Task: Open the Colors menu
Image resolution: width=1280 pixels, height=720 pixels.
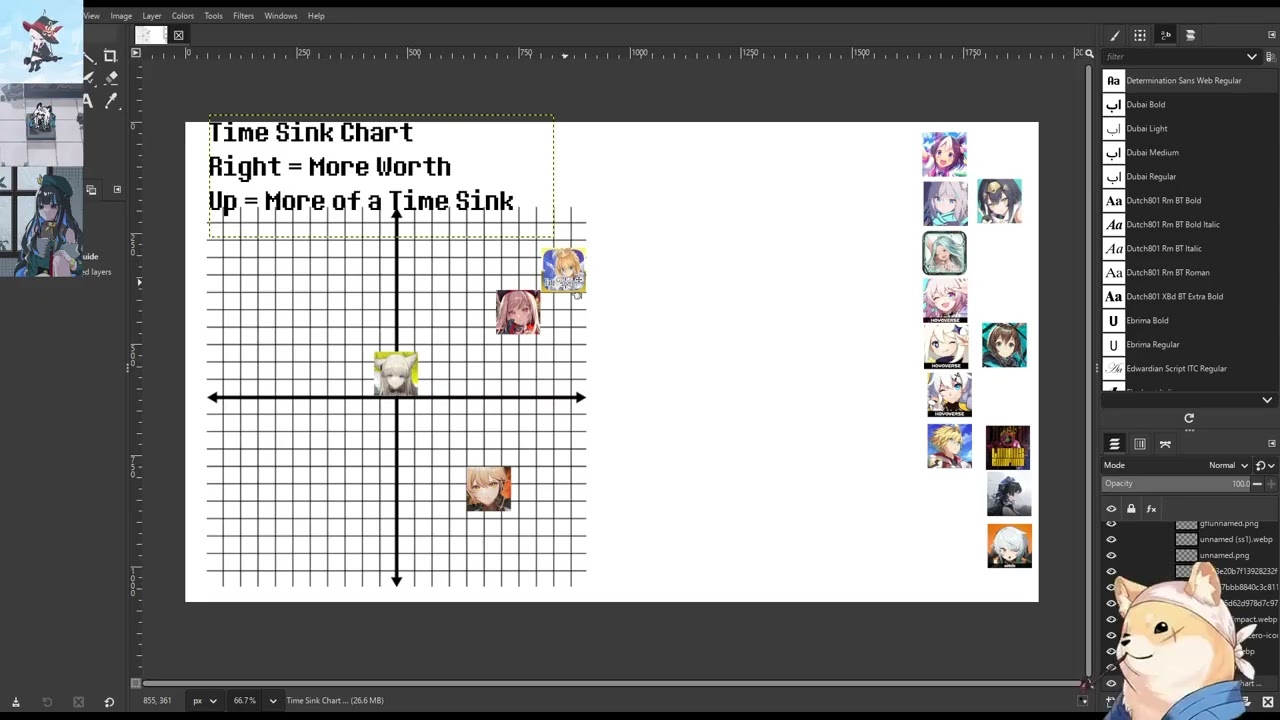Action: [x=182, y=16]
